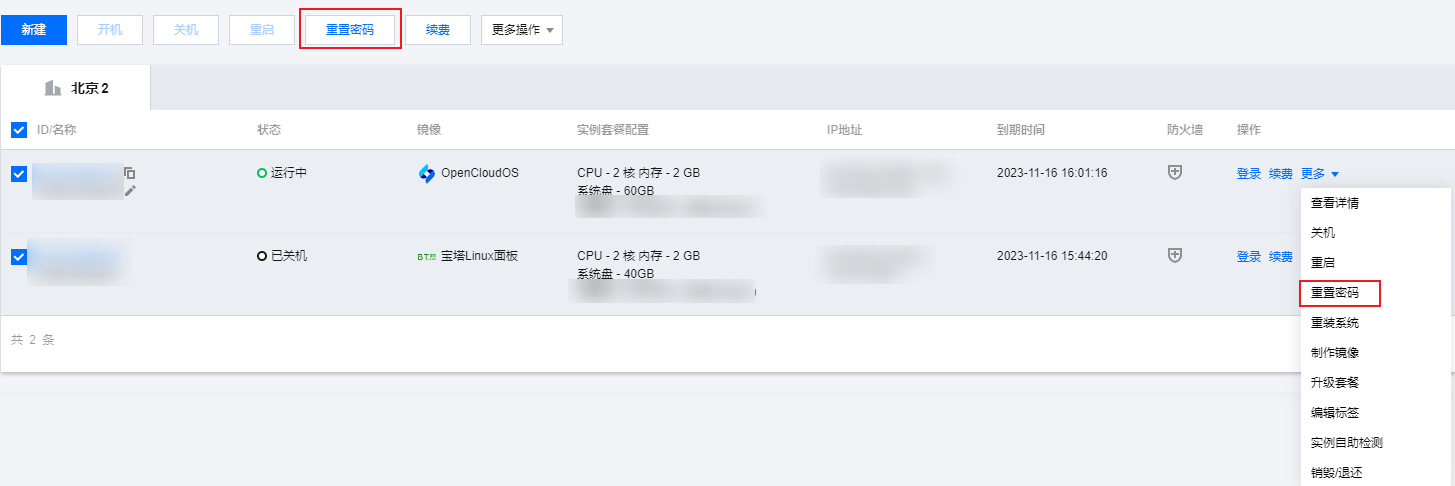Select 重置密码 from the dropdown menu
Image resolution: width=1455 pixels, height=486 pixels.
tap(1340, 293)
